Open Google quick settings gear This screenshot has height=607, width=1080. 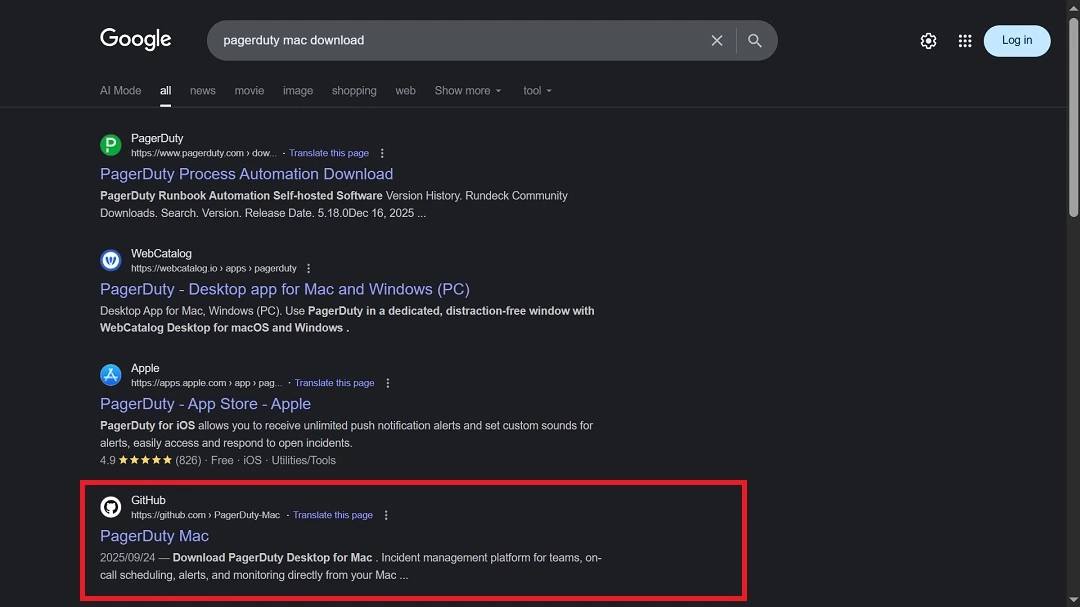[x=928, y=41]
